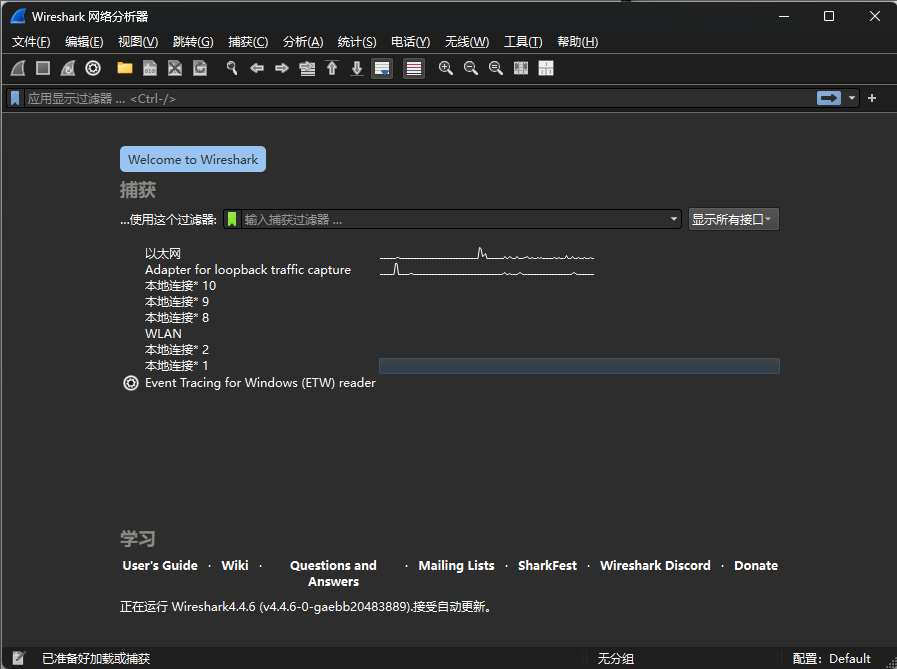The height and width of the screenshot is (669, 897).
Task: Open Mailing Lists link
Action: 457,565
